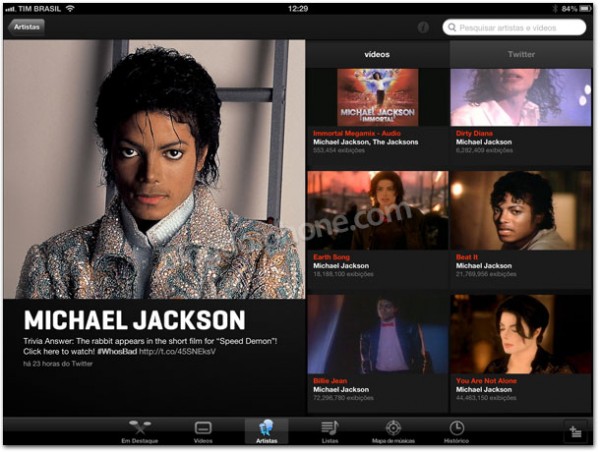Open the Immortal Megamix video thumbnail
Viewport: 600px width, 452px height.
point(378,97)
